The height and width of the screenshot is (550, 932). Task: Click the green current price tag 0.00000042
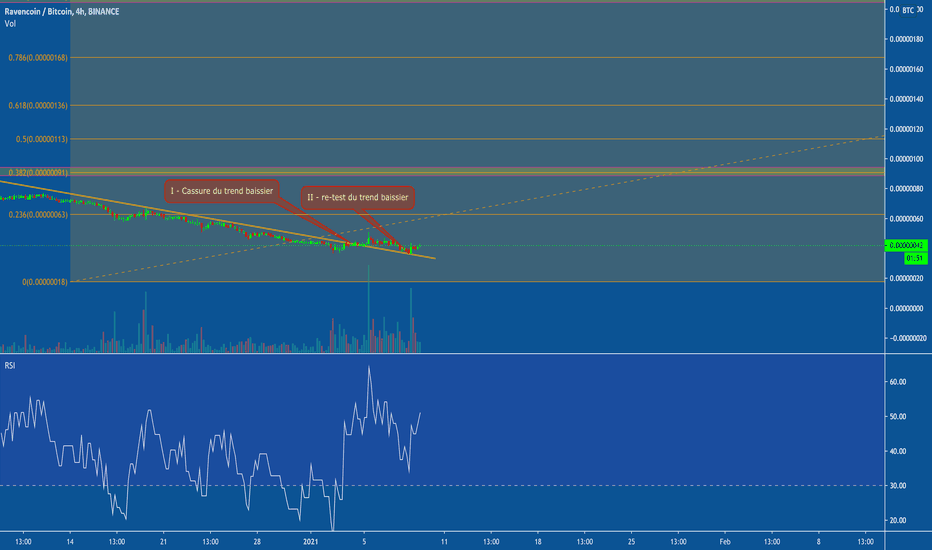click(x=906, y=245)
